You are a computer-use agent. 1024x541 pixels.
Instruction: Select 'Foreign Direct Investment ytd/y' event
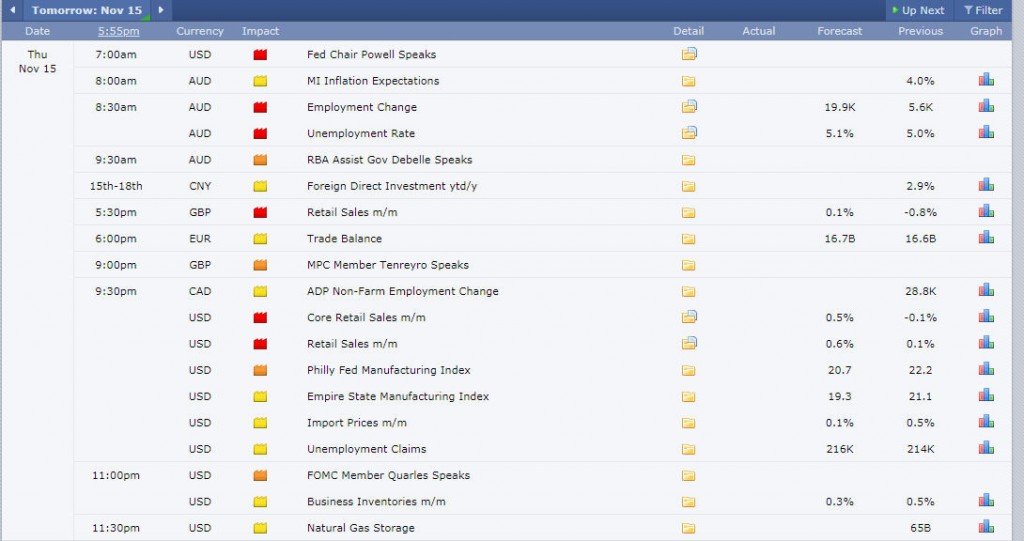(392, 186)
